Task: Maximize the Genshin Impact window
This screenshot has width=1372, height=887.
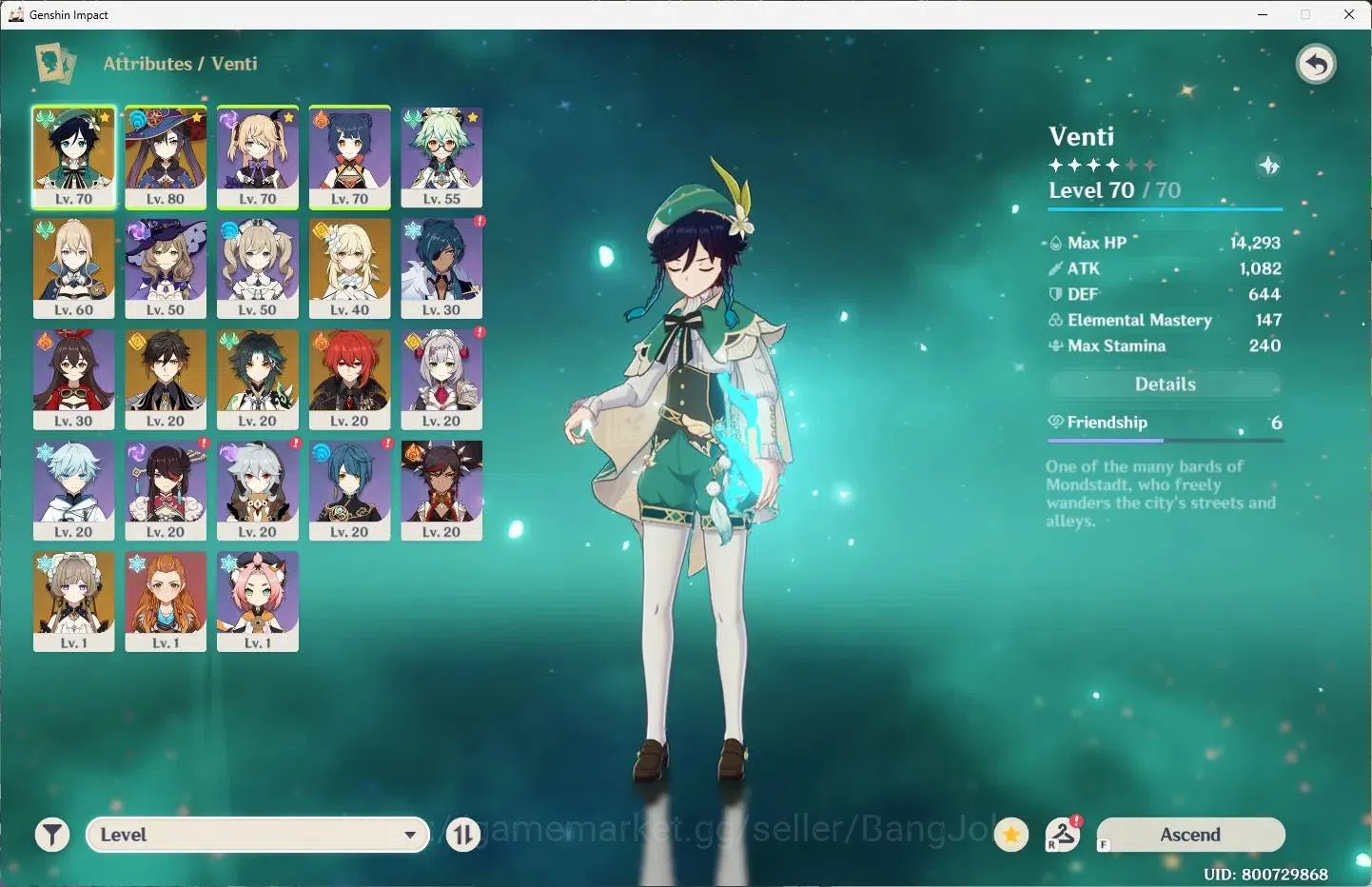Action: pyautogui.click(x=1305, y=14)
